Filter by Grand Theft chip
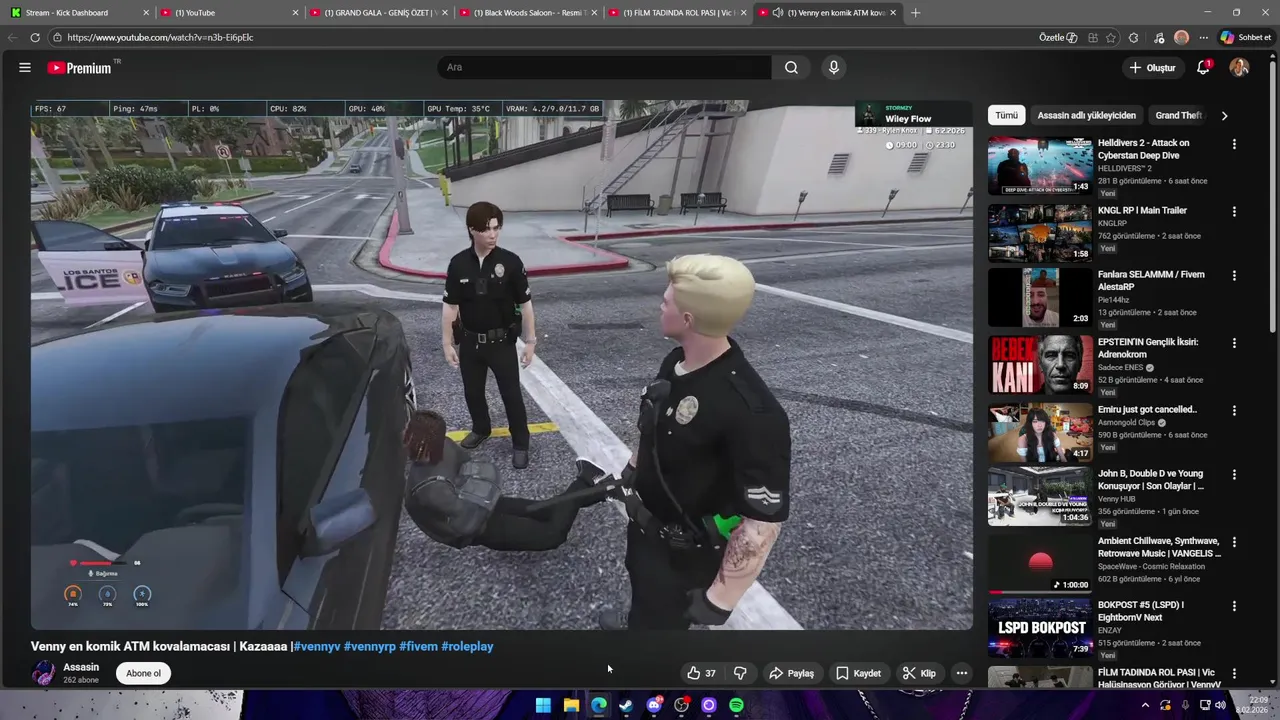The width and height of the screenshot is (1280, 720). click(1178, 115)
